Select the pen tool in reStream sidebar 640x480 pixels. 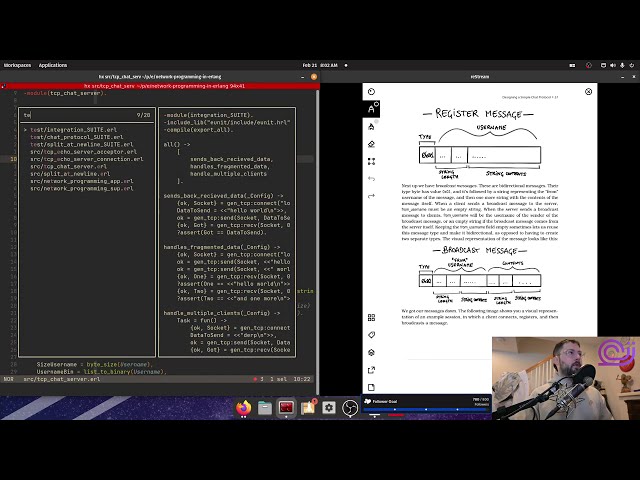click(x=371, y=109)
